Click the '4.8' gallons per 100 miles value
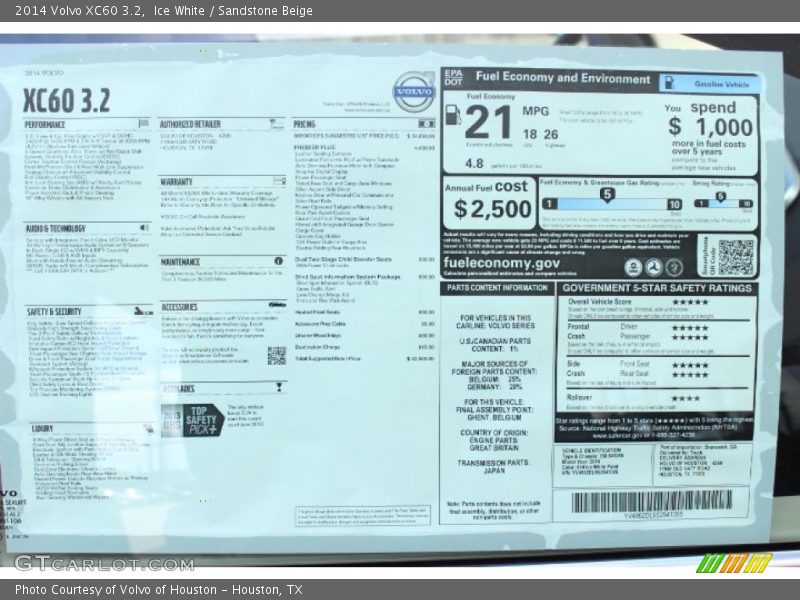This screenshot has height=600, width=800. coord(474,164)
